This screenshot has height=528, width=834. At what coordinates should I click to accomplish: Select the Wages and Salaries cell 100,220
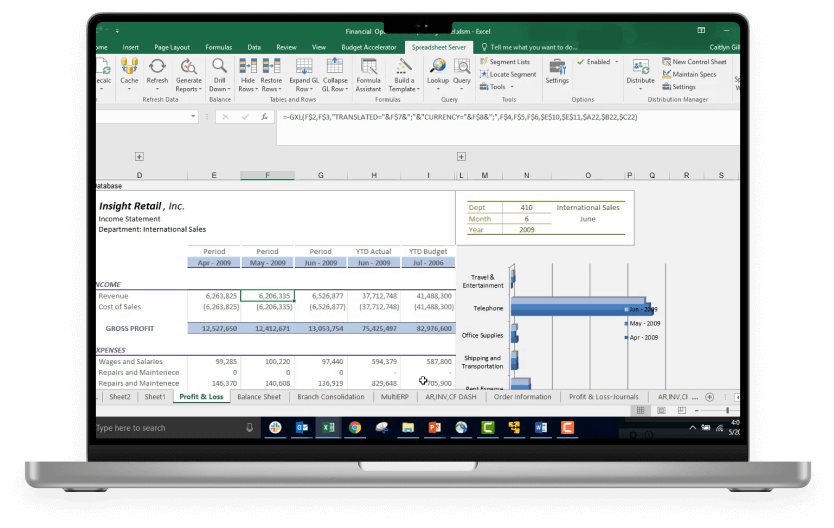(268, 362)
